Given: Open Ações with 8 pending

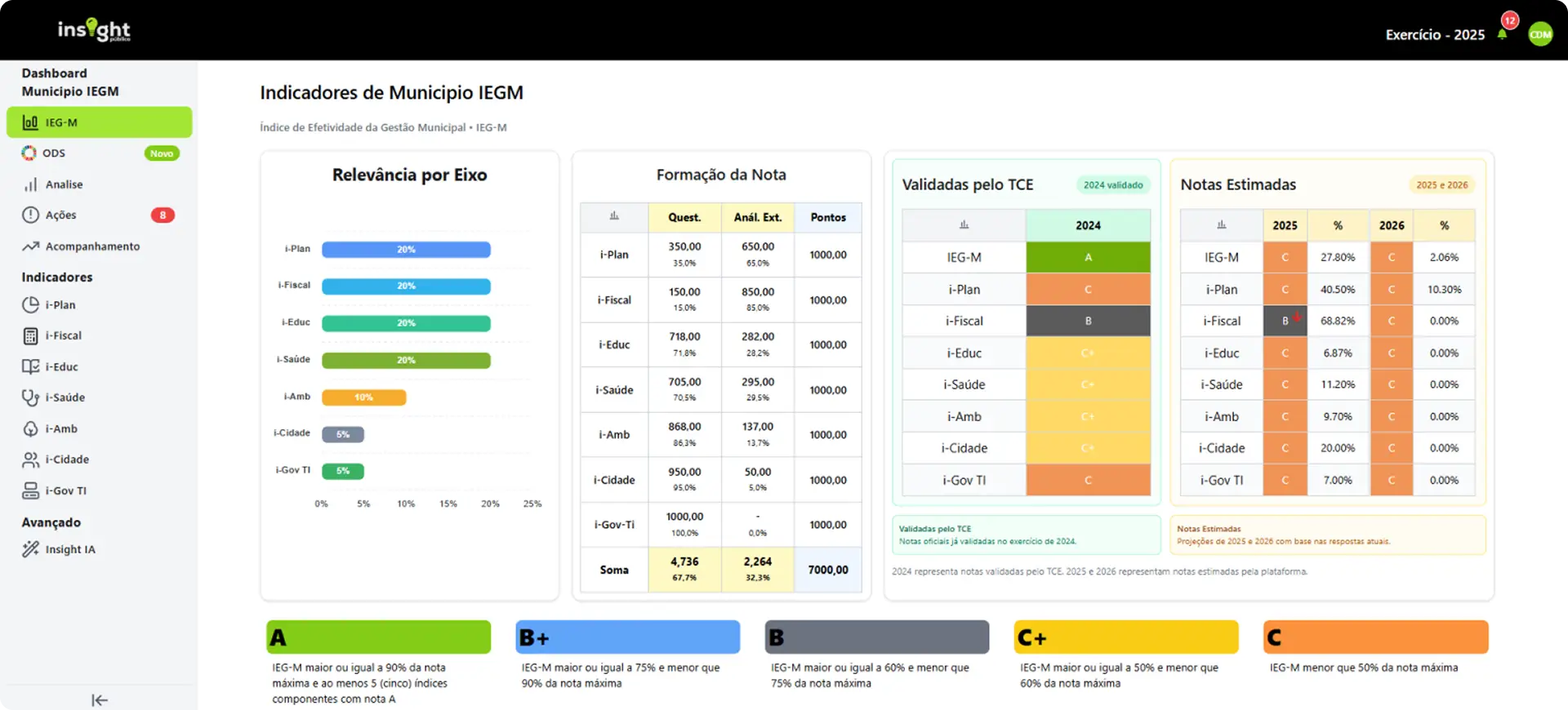Looking at the screenshot, I should click(60, 215).
